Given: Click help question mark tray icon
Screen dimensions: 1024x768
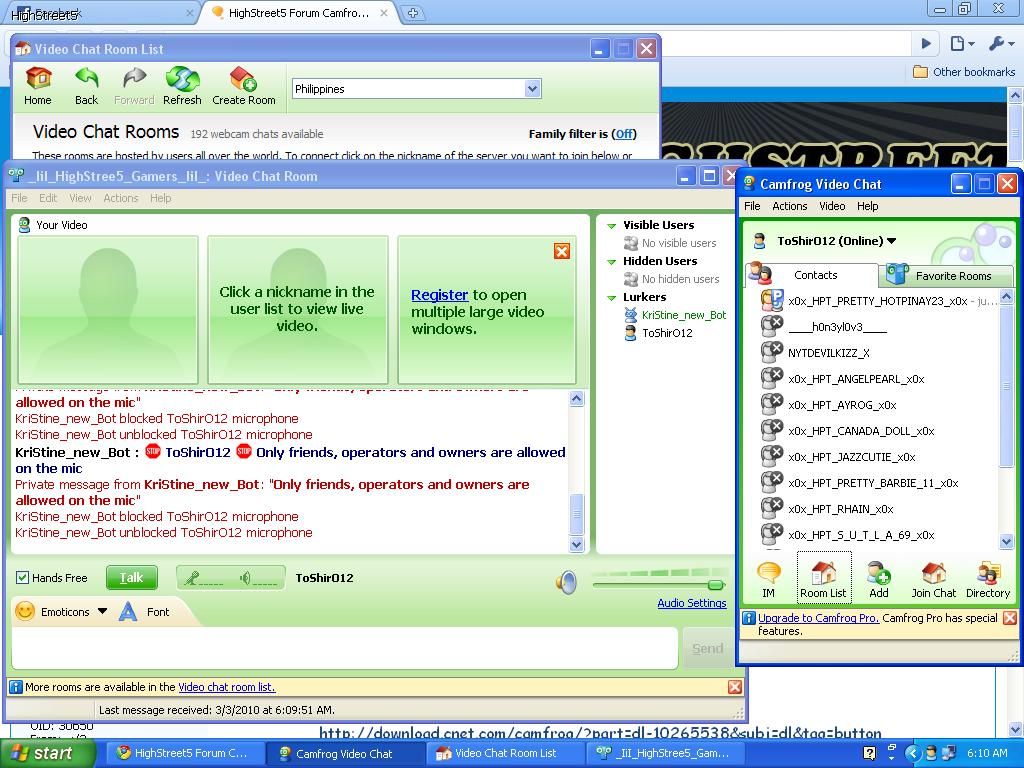Looking at the screenshot, I should 869,753.
